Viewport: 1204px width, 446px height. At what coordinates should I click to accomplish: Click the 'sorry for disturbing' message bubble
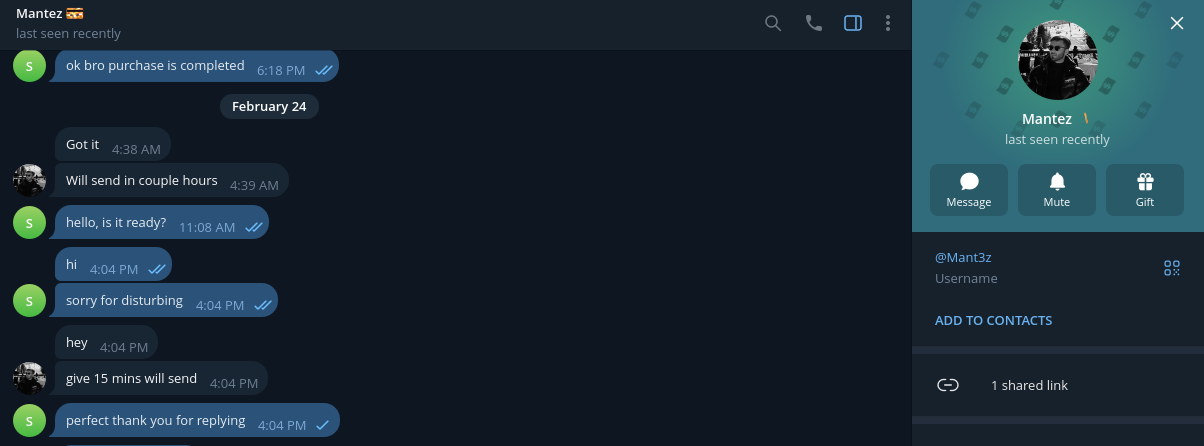click(125, 301)
